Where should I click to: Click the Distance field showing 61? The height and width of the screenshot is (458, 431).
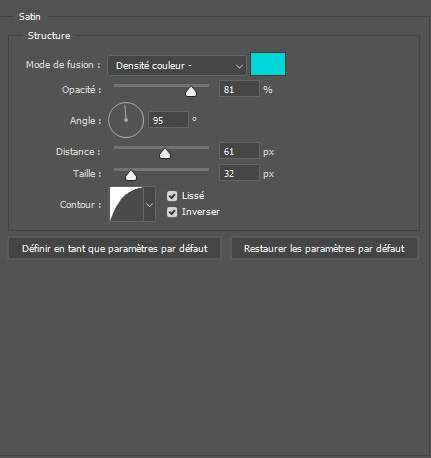[x=239, y=151]
